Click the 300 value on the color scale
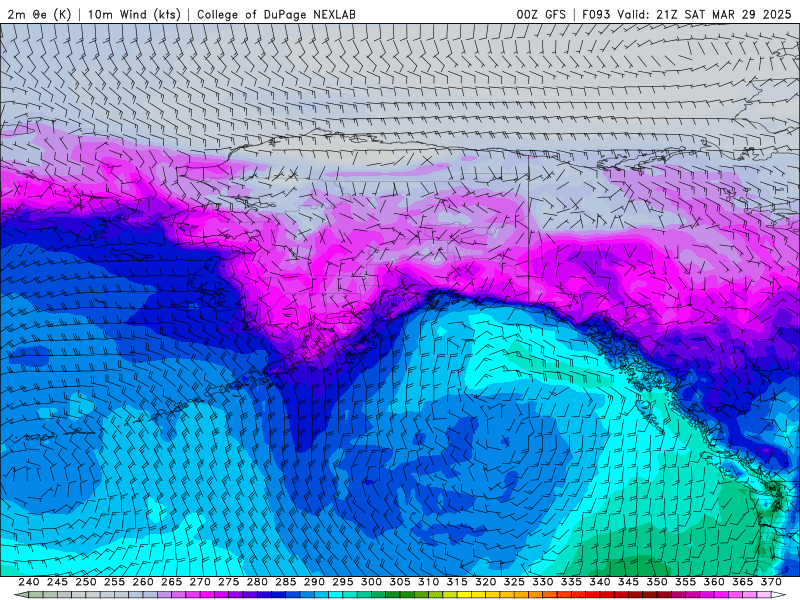 click(371, 582)
